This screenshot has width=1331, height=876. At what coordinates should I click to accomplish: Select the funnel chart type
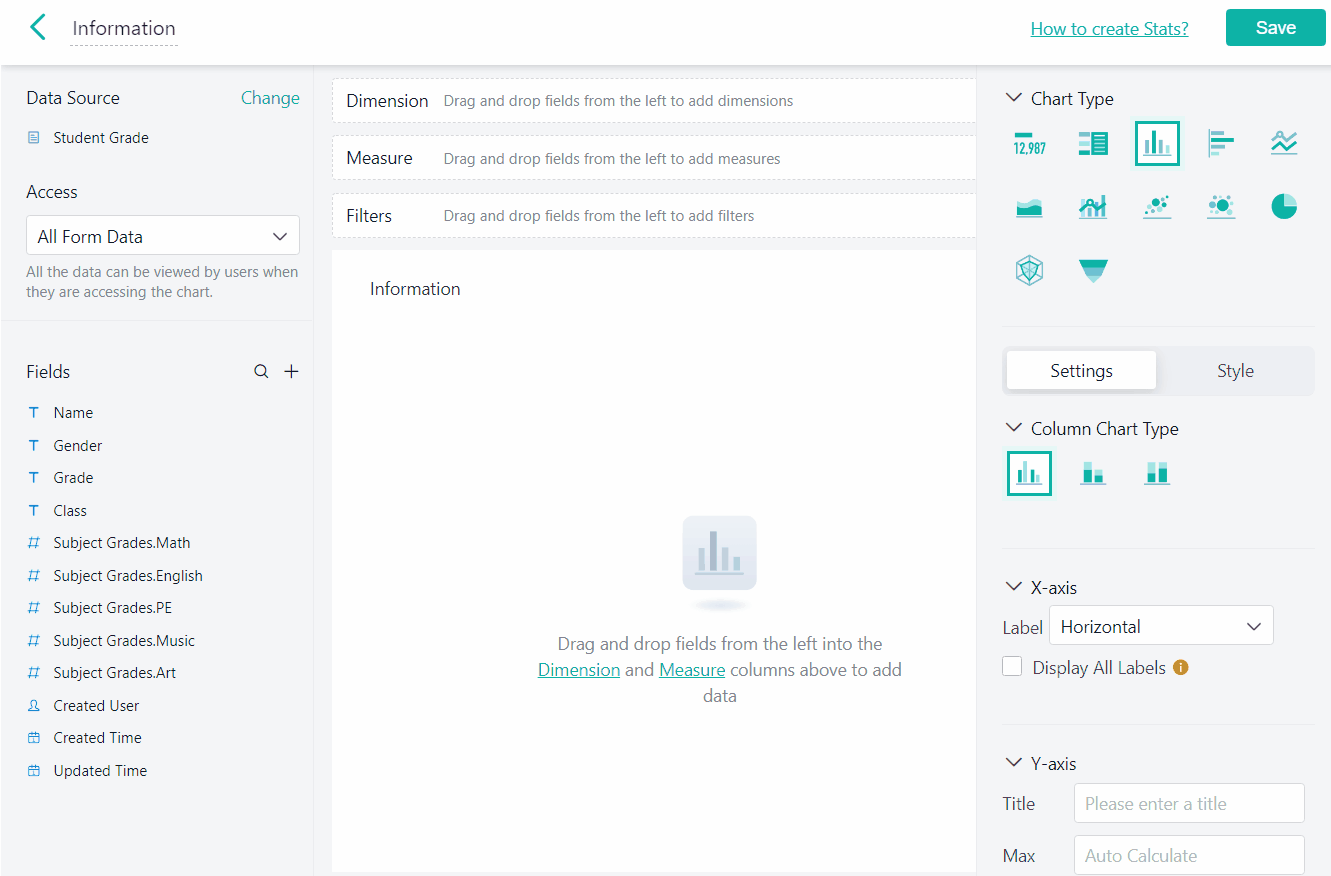point(1093,270)
